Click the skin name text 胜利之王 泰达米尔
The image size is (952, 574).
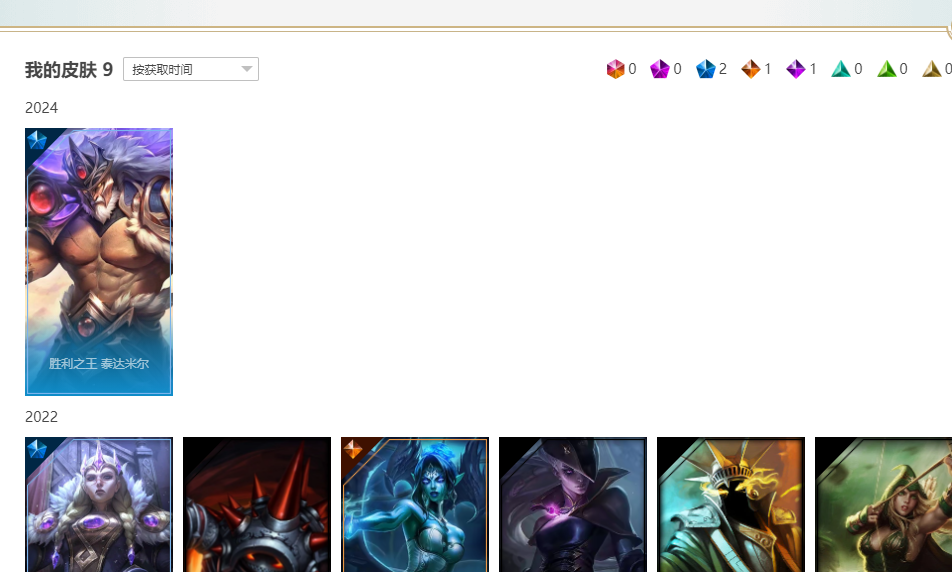(x=99, y=364)
